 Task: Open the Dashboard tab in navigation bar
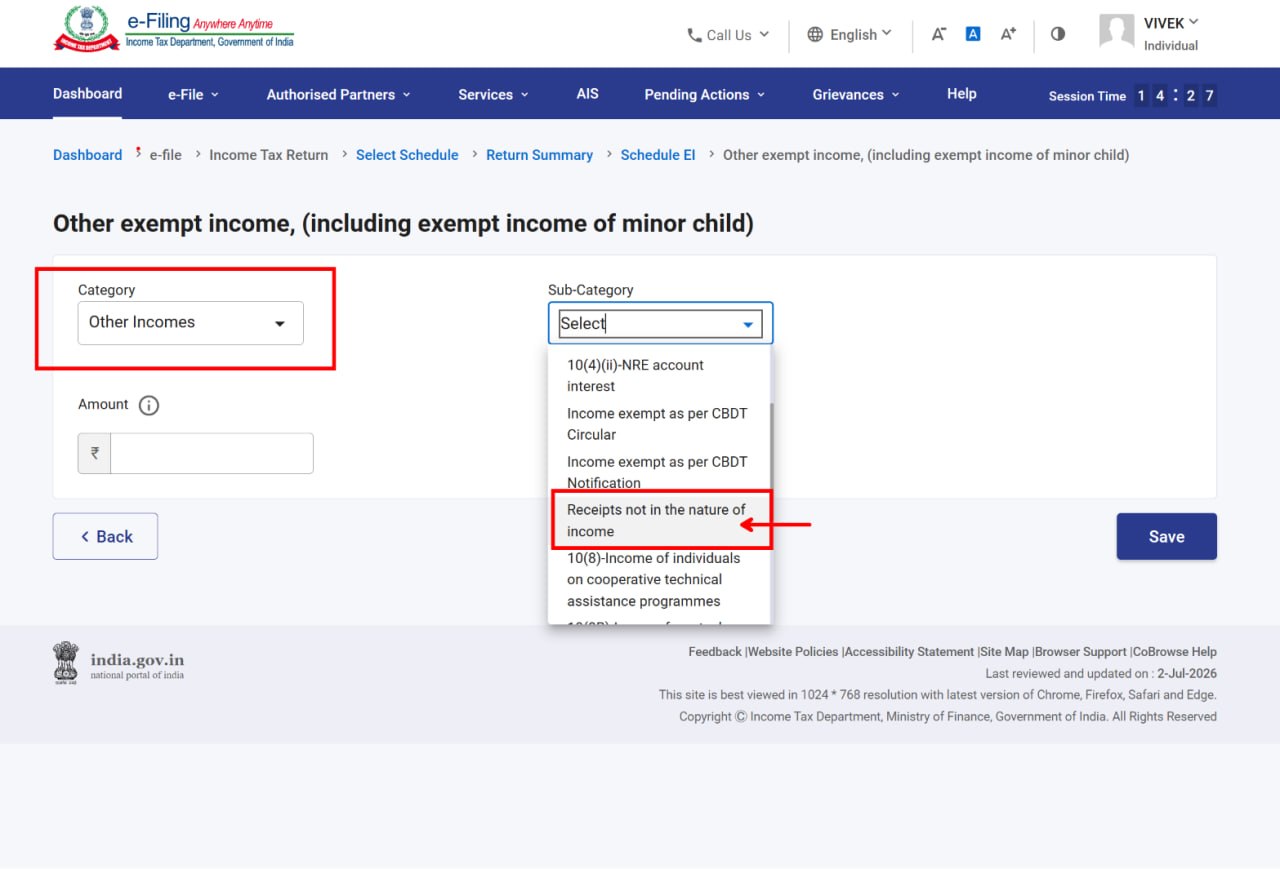[x=87, y=94]
